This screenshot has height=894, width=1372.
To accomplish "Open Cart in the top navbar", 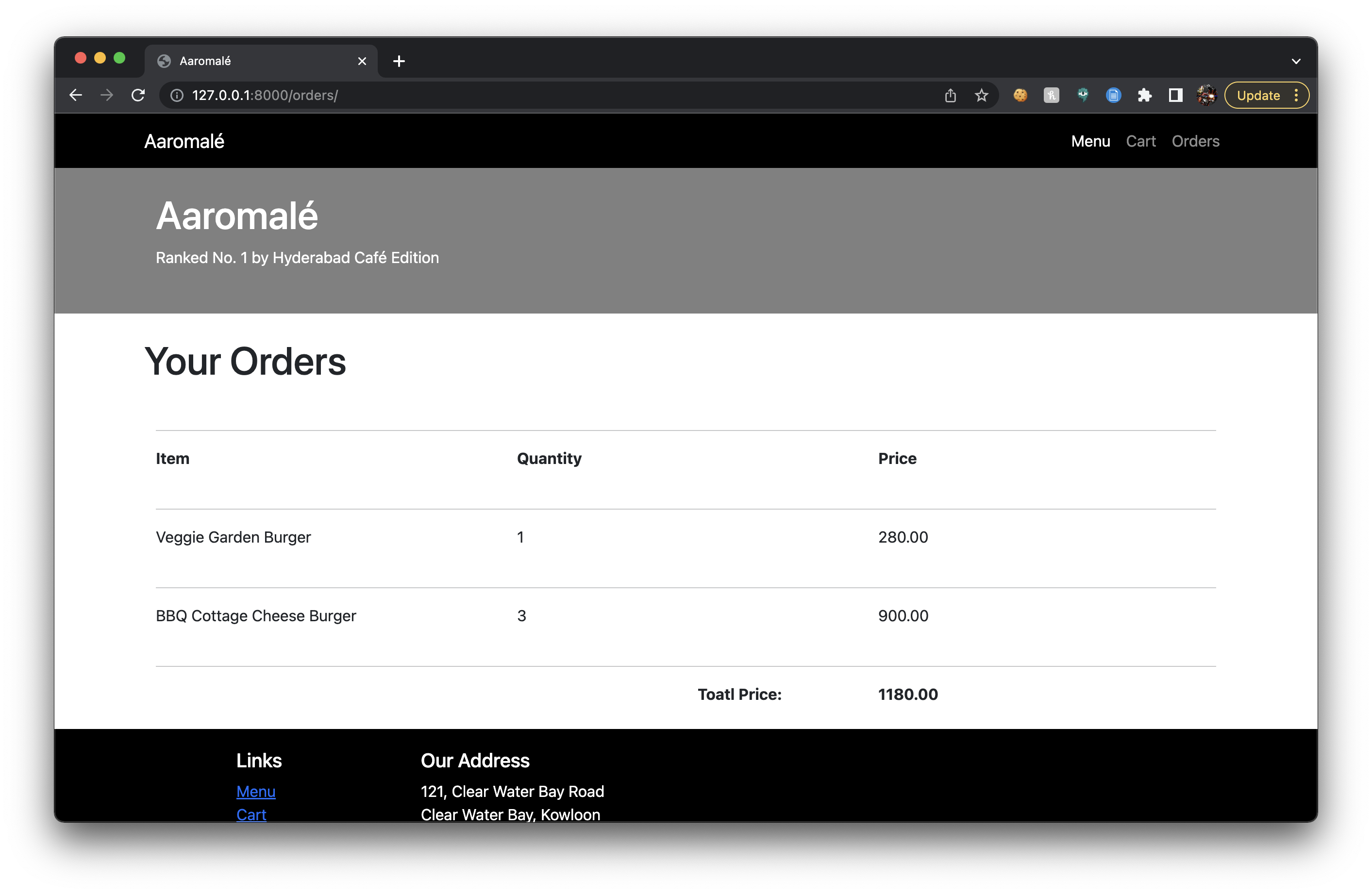I will click(x=1141, y=141).
